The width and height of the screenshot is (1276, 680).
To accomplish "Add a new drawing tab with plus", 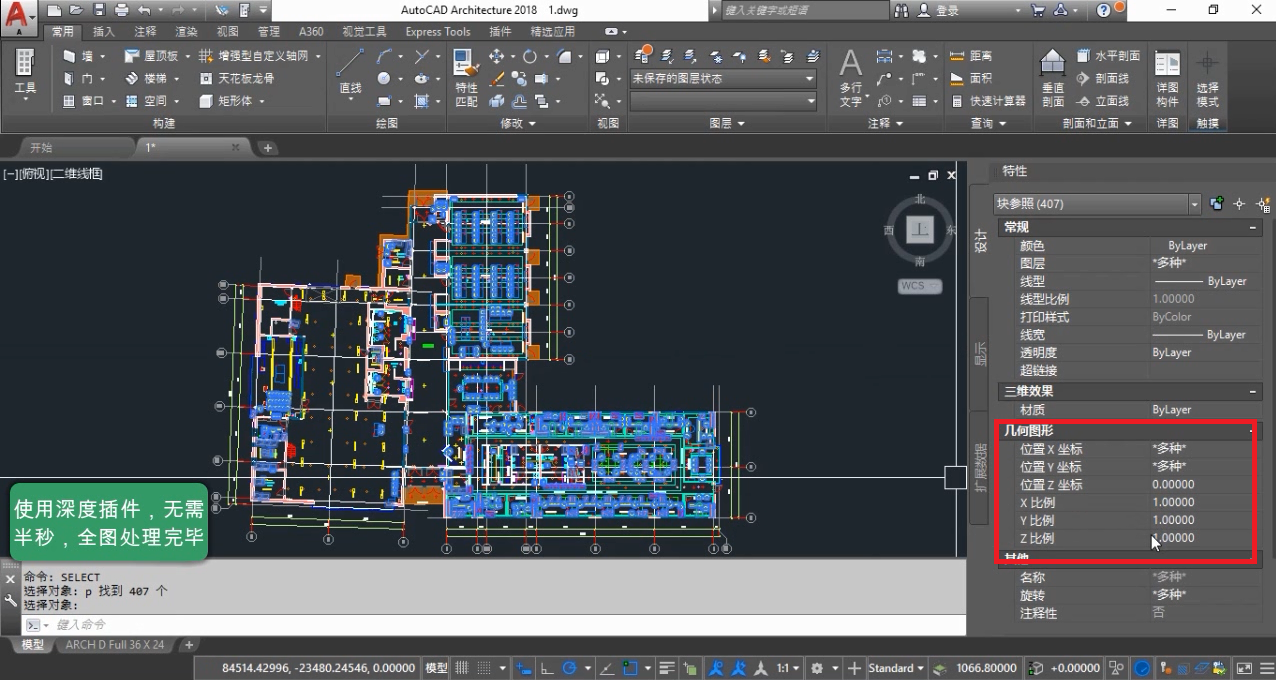I will (x=267, y=147).
